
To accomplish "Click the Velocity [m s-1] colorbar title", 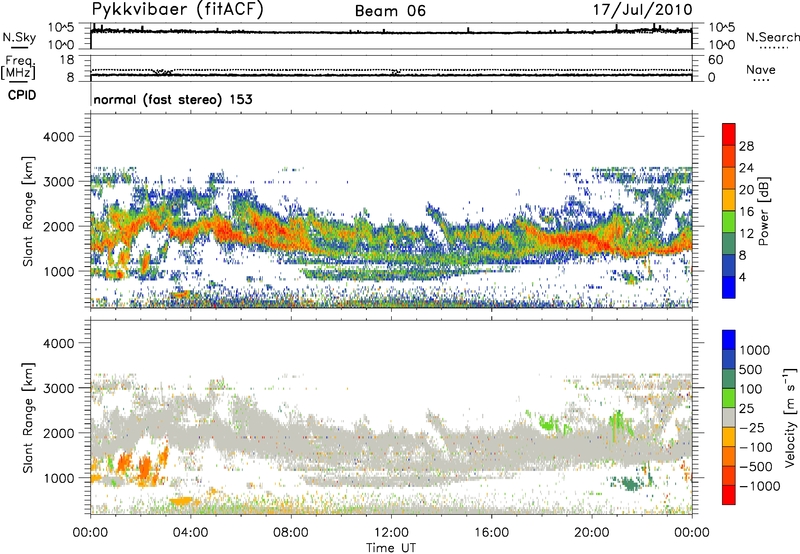I will pyautogui.click(x=790, y=417).
